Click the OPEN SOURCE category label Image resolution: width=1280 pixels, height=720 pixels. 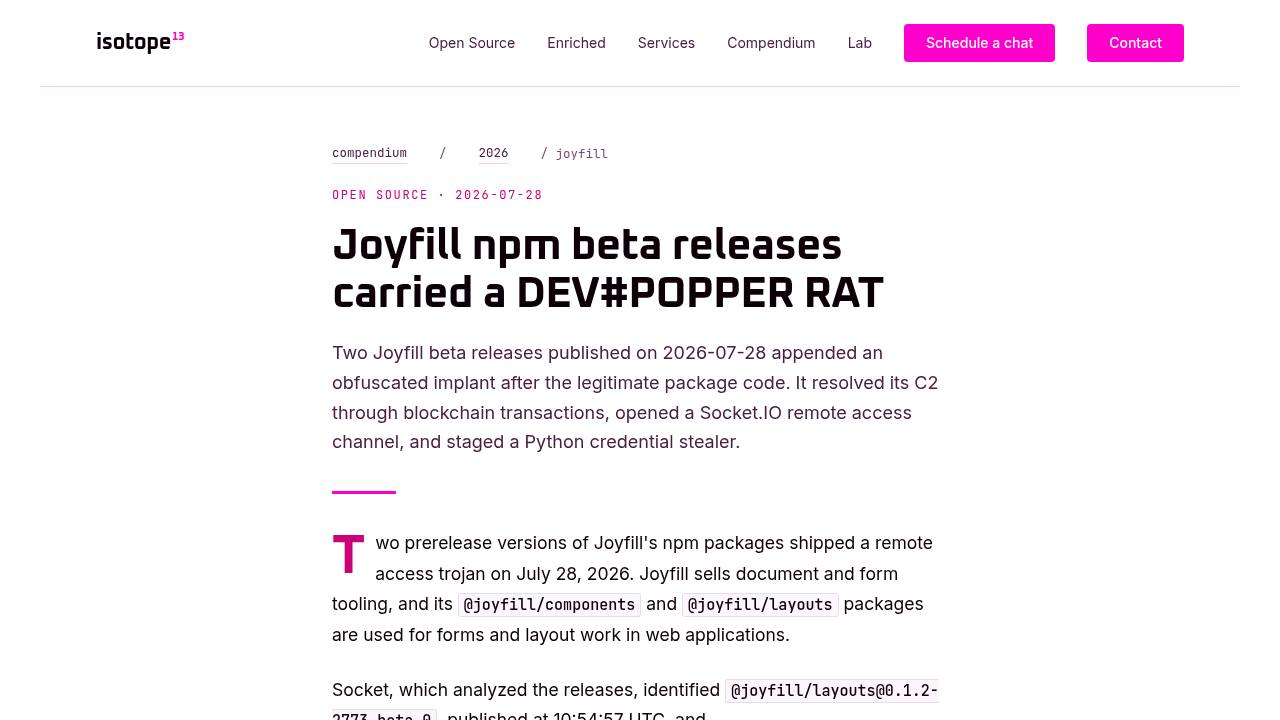380,195
